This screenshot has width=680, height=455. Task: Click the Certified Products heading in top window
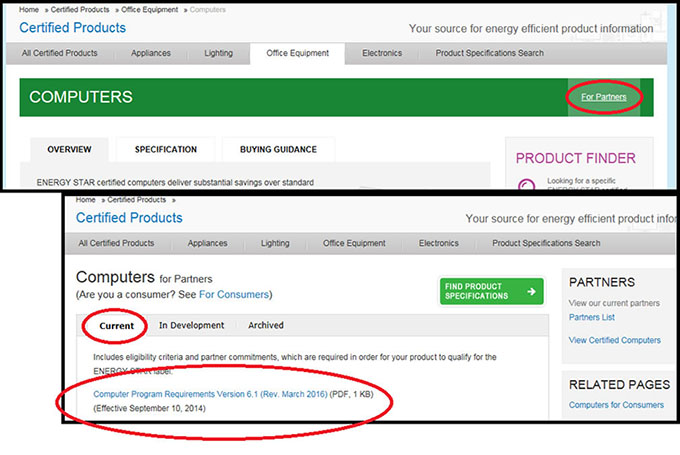pos(72,28)
